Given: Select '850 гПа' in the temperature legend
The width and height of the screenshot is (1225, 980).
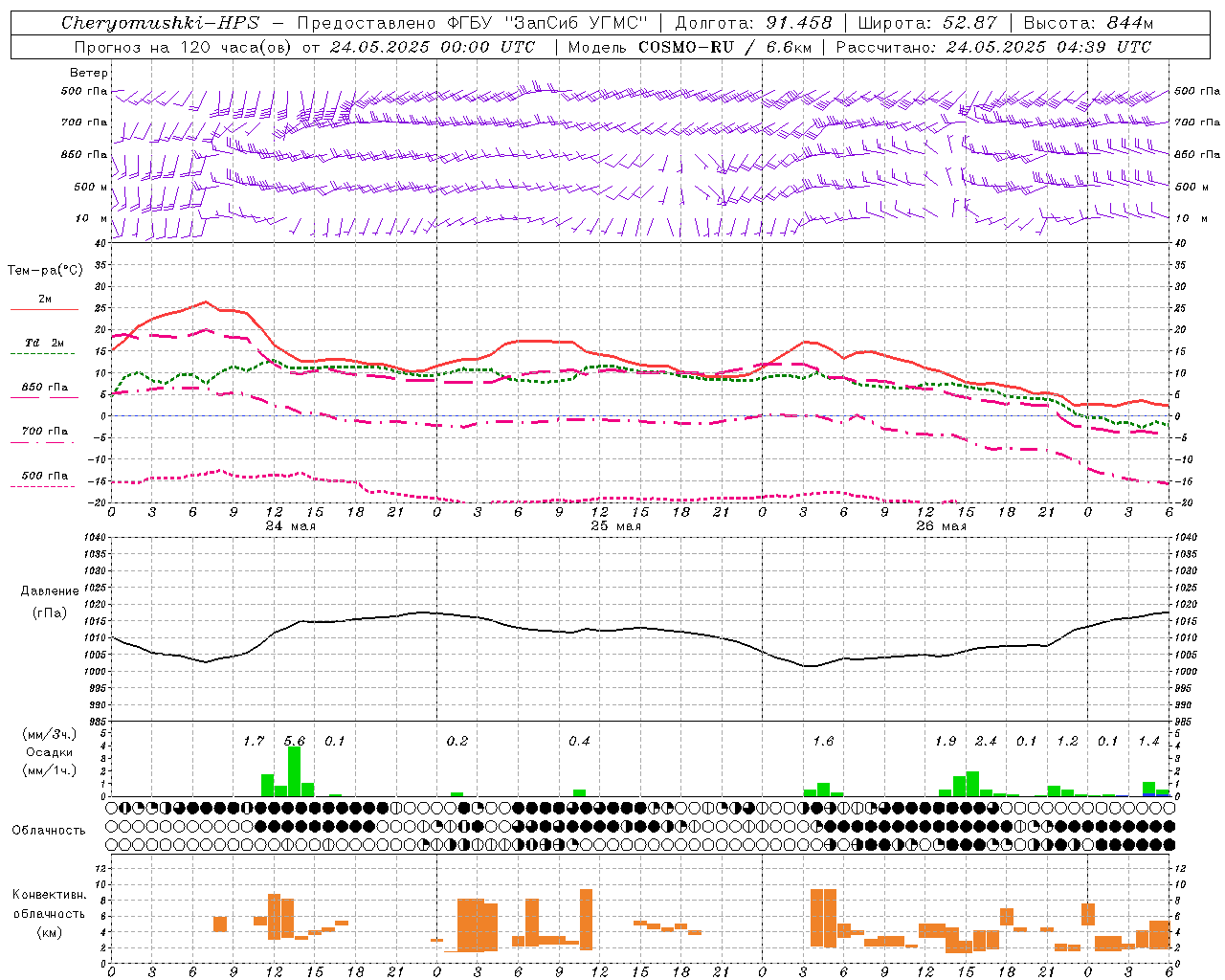Looking at the screenshot, I should tap(45, 388).
